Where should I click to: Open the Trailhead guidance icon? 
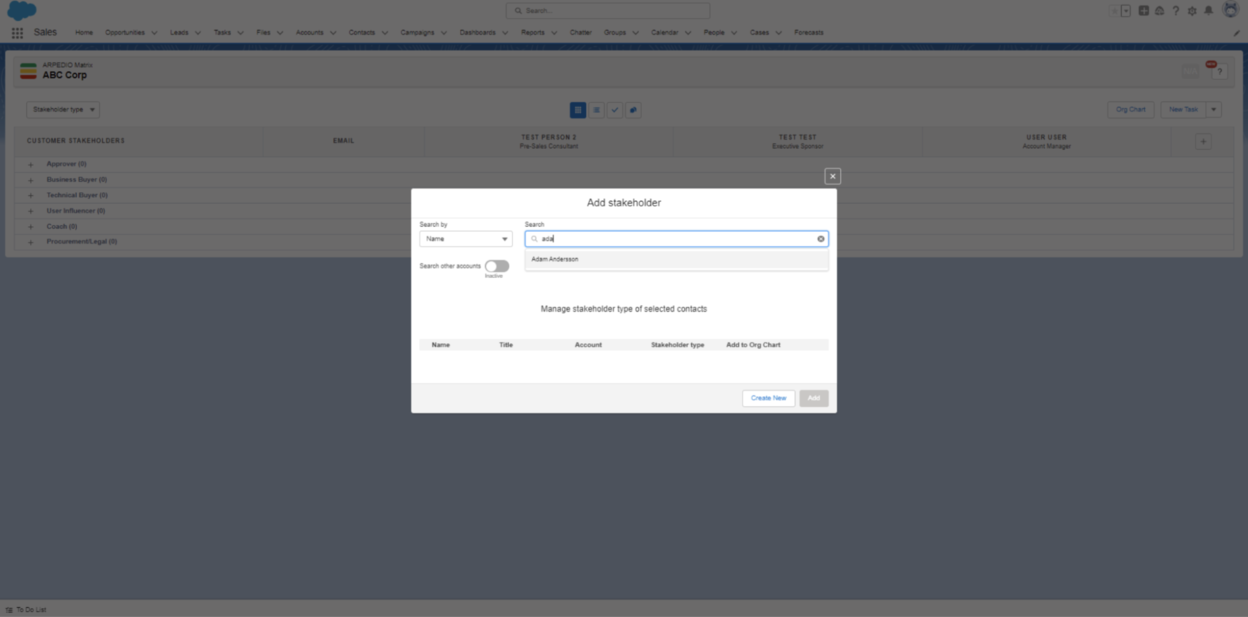coord(1159,11)
